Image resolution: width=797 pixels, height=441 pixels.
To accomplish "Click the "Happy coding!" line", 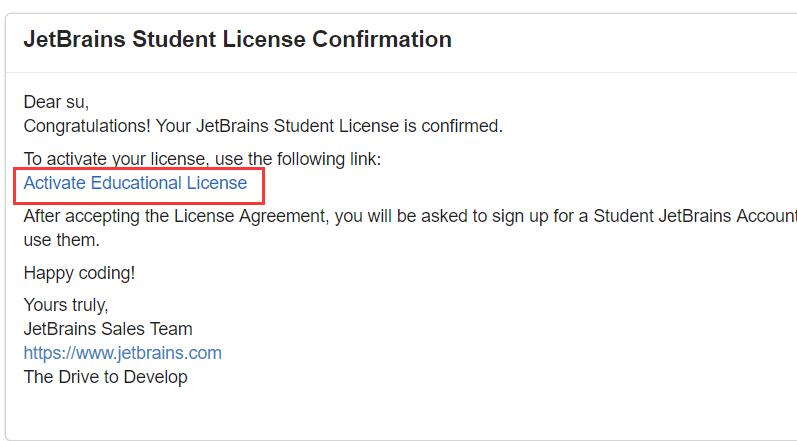I will coord(78,273).
